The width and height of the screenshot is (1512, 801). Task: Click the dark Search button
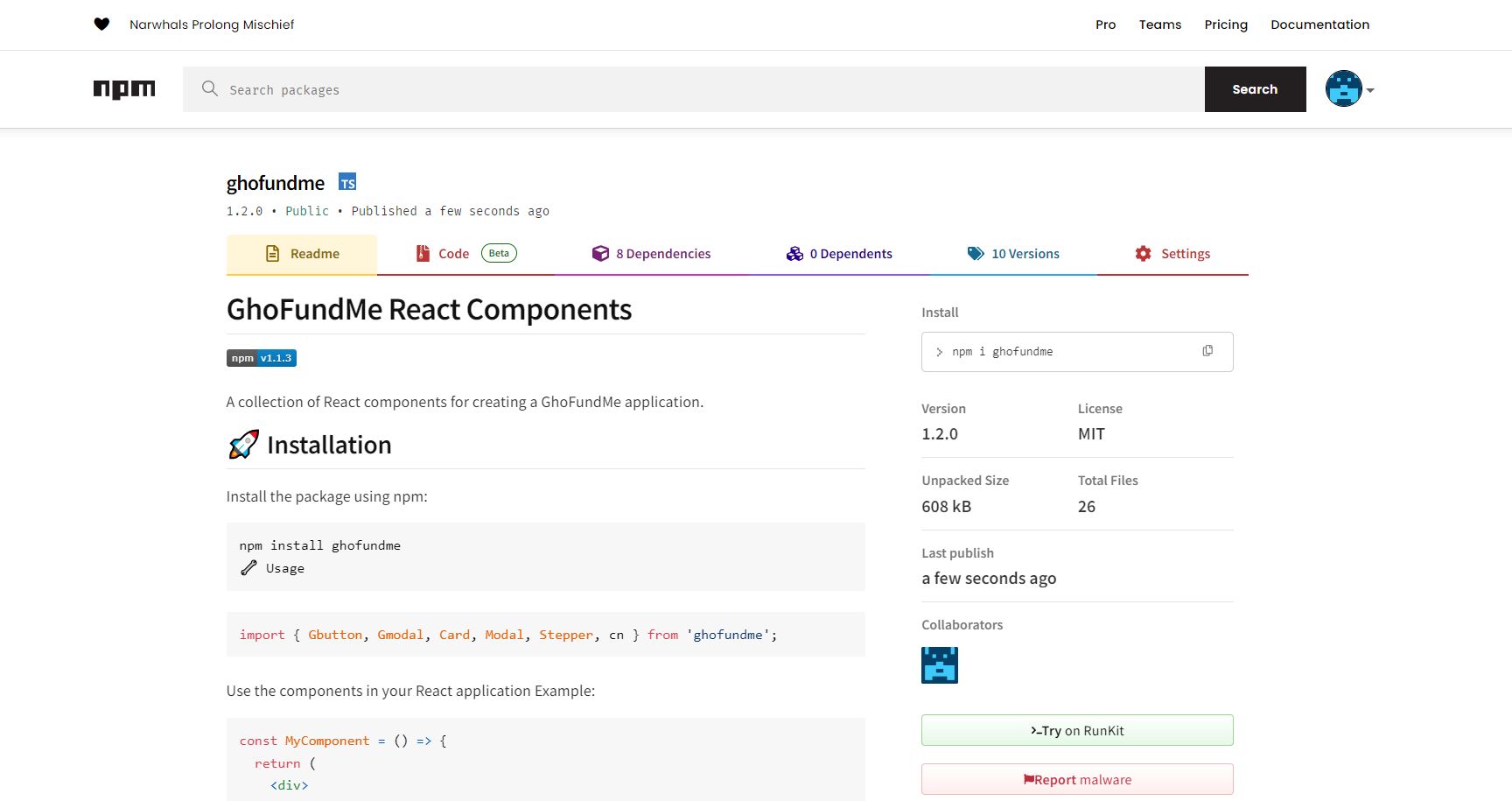tap(1255, 89)
